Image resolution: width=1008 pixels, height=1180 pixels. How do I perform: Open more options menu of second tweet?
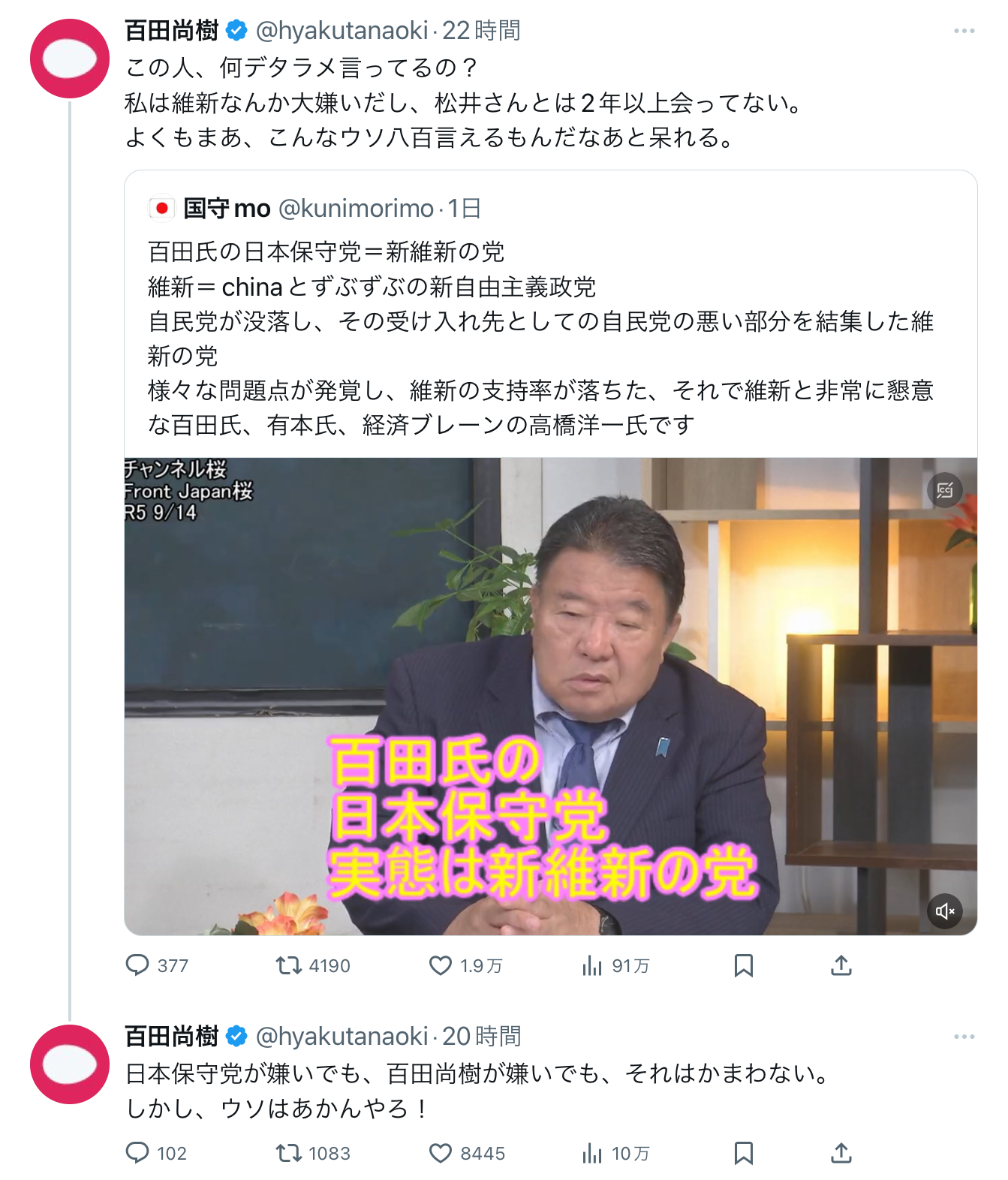point(964,1037)
